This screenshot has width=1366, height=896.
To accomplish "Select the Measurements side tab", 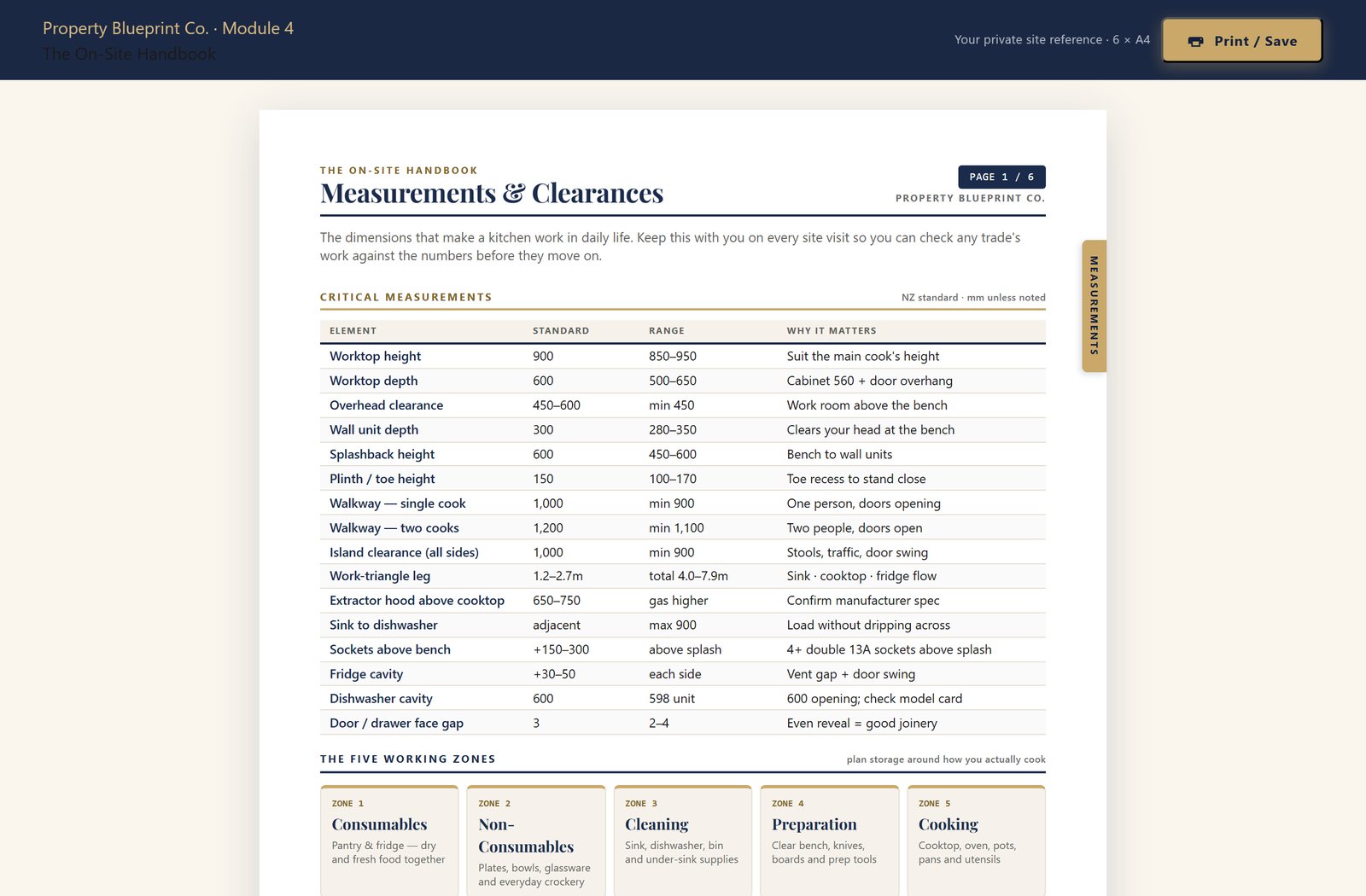I will pyautogui.click(x=1094, y=305).
